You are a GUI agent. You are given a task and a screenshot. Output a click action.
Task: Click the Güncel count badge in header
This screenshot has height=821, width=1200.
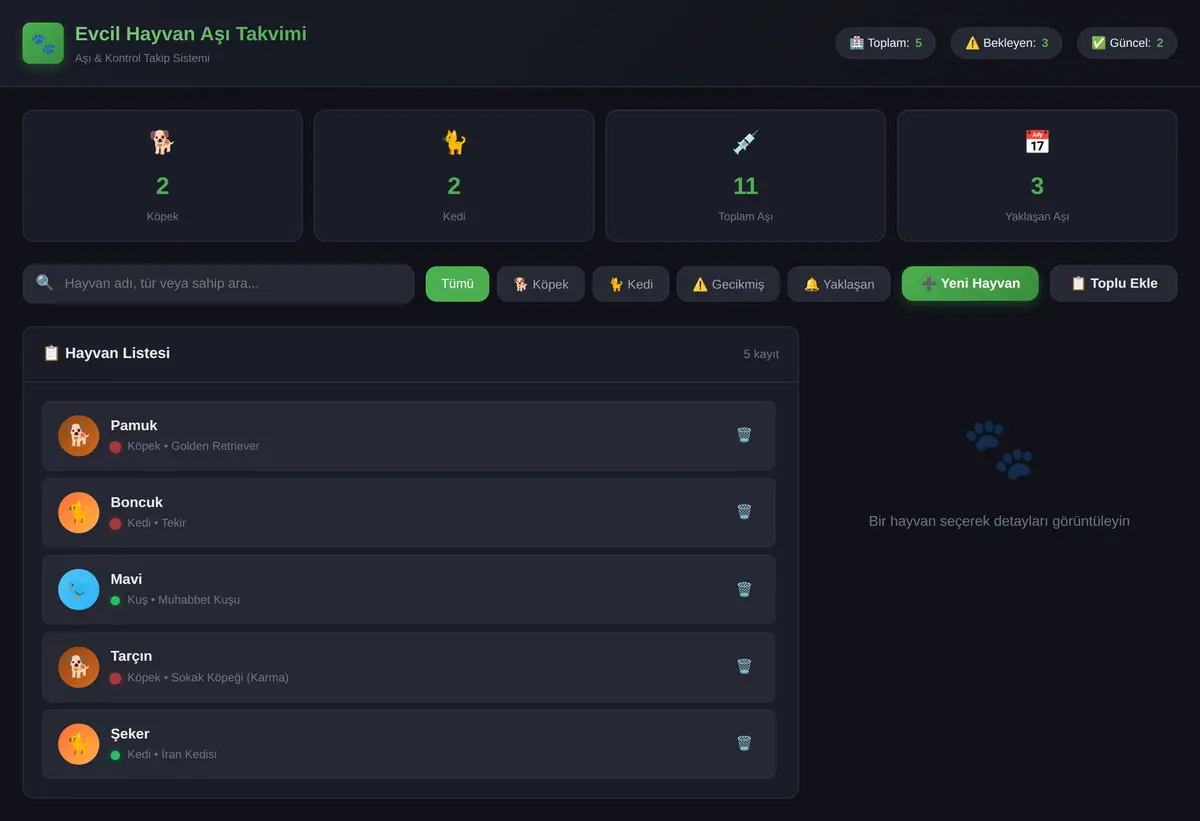1127,43
